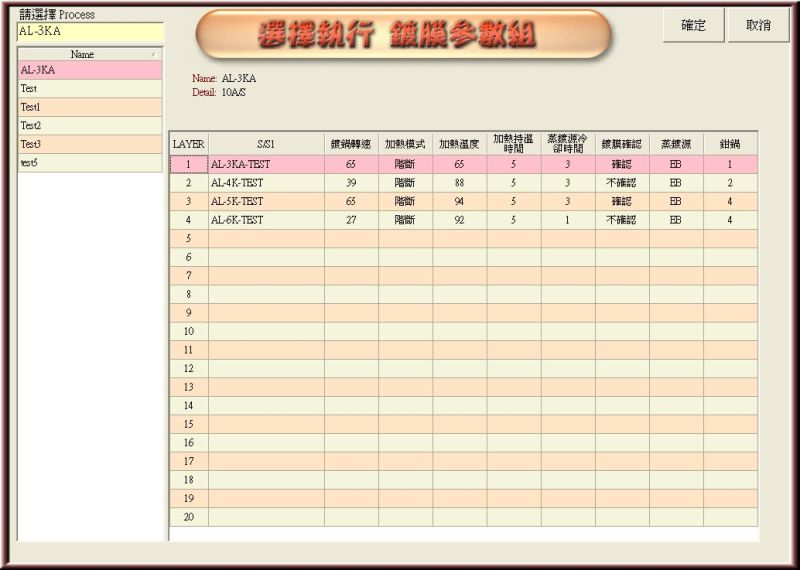Click the LAYER column header
The image size is (800, 570).
[188, 144]
